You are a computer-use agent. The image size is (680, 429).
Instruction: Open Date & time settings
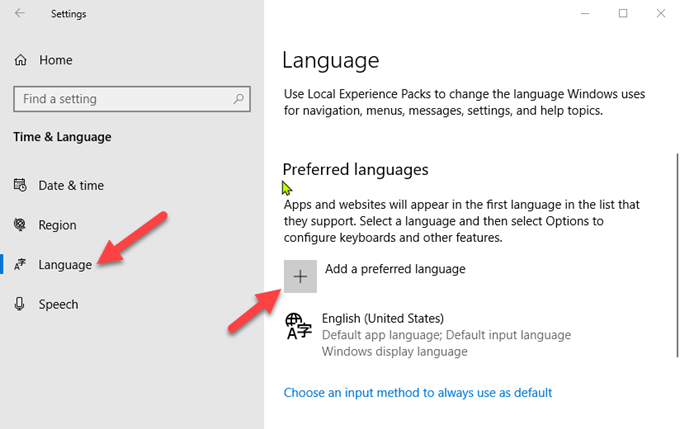pyautogui.click(x=70, y=185)
